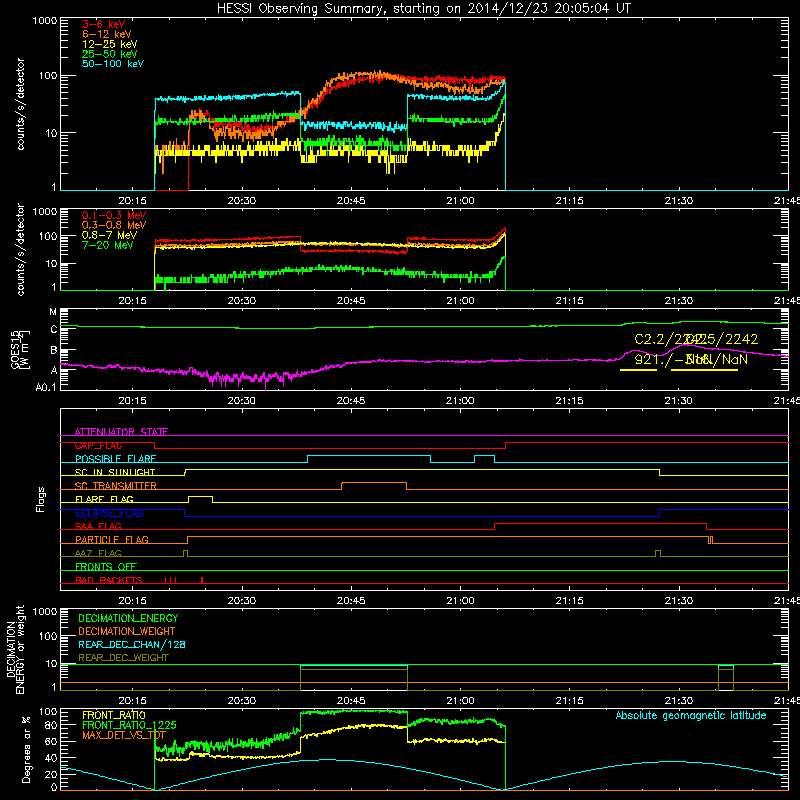The width and height of the screenshot is (800, 800).
Task: Select the ATTENUATOR_STATE flag label
Action: coord(121,432)
